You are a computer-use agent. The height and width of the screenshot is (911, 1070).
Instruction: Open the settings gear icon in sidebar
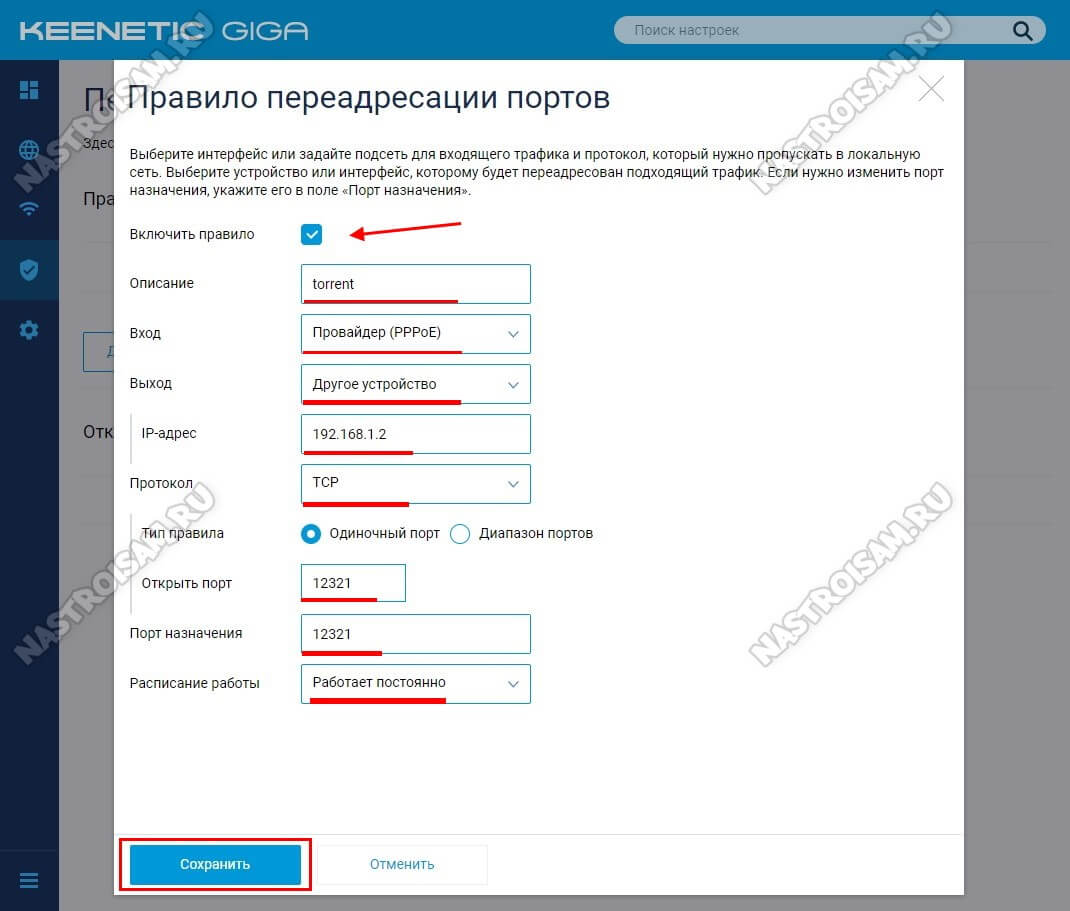[29, 330]
